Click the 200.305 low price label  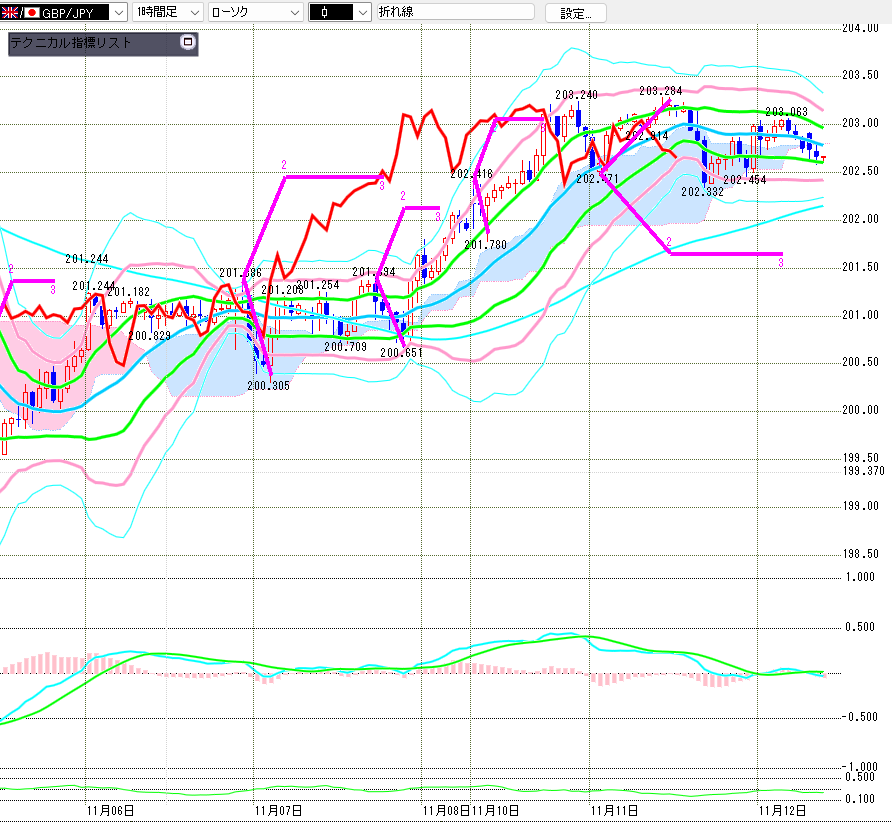(268, 385)
